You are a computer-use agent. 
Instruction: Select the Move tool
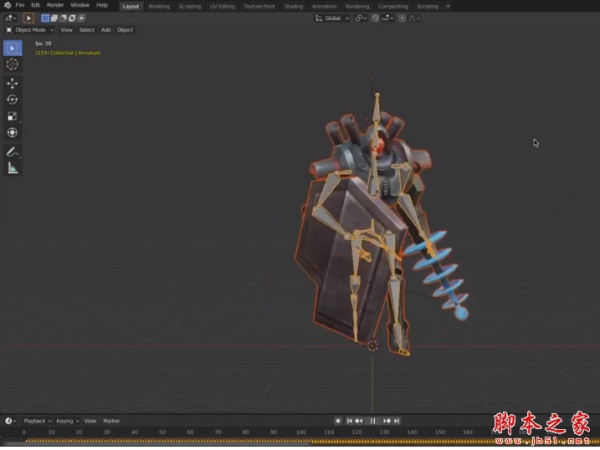coord(12,83)
